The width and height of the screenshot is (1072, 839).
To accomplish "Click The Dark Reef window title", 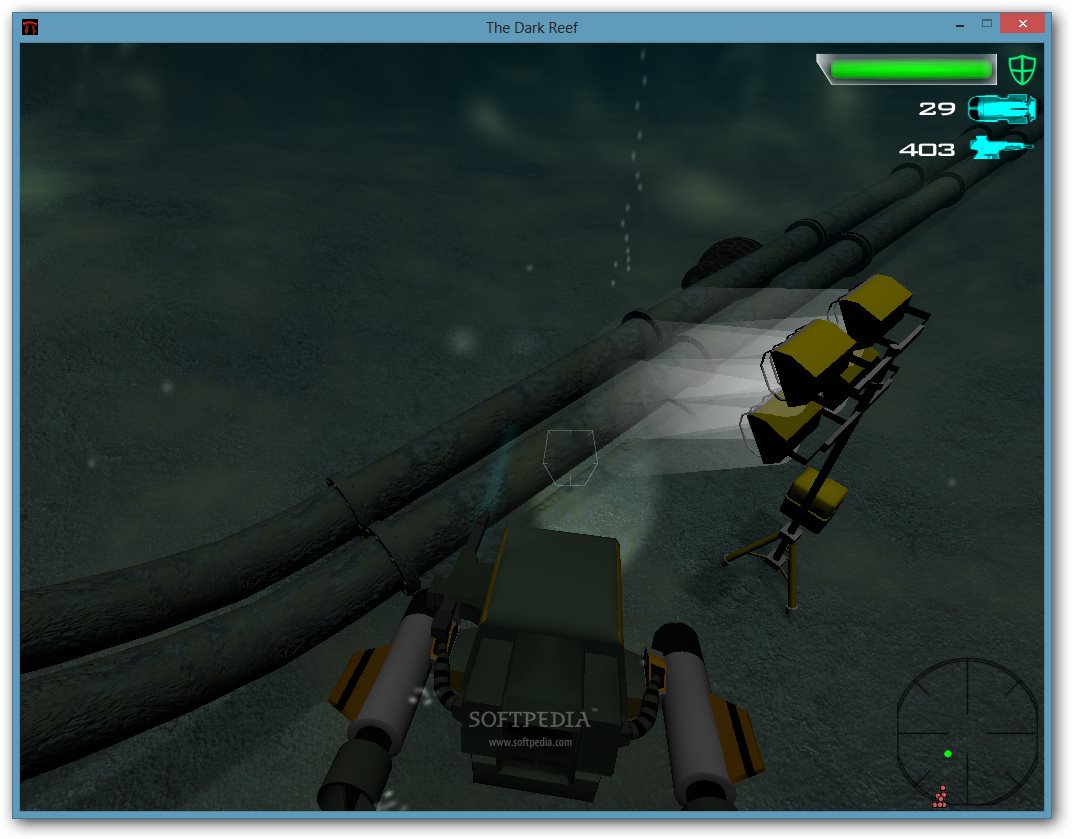I will tap(531, 28).
